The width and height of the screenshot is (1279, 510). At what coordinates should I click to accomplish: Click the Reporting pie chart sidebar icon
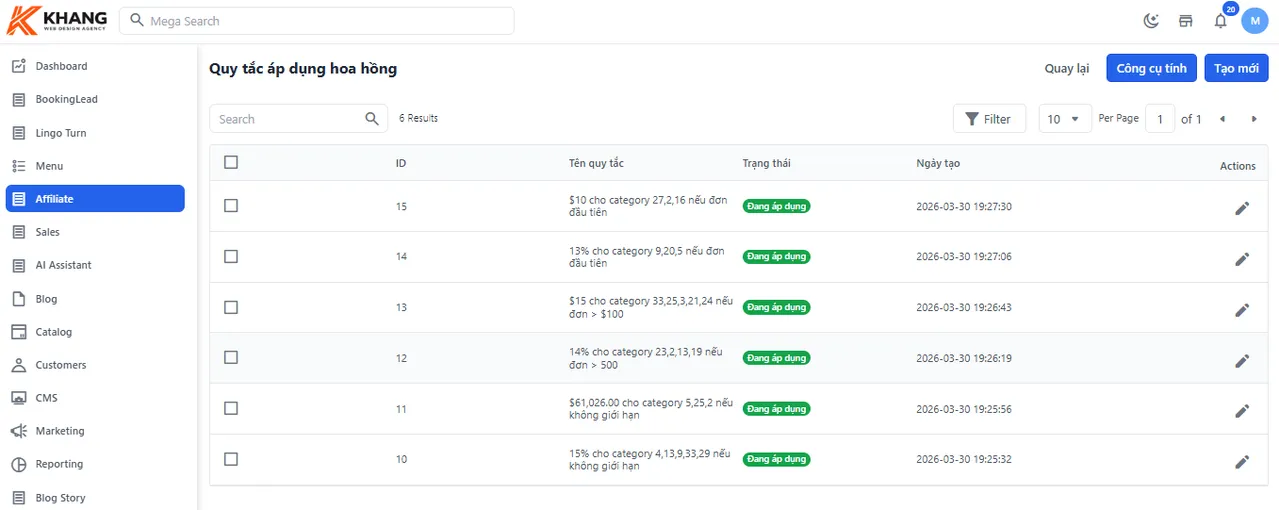point(18,464)
